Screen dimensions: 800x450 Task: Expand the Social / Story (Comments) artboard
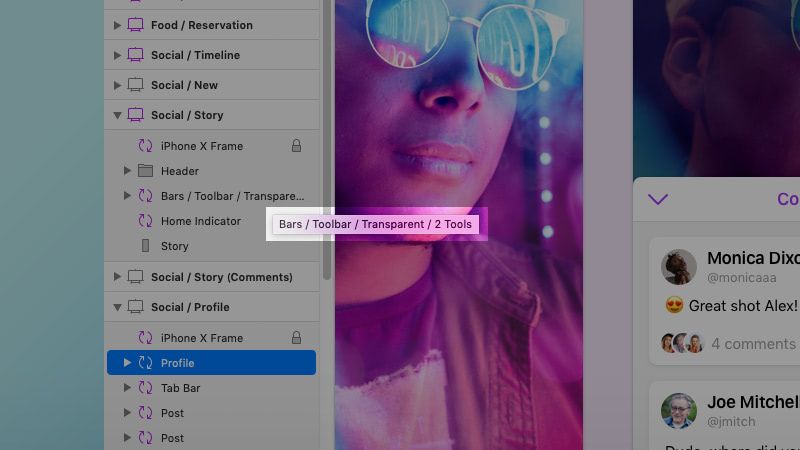point(117,277)
